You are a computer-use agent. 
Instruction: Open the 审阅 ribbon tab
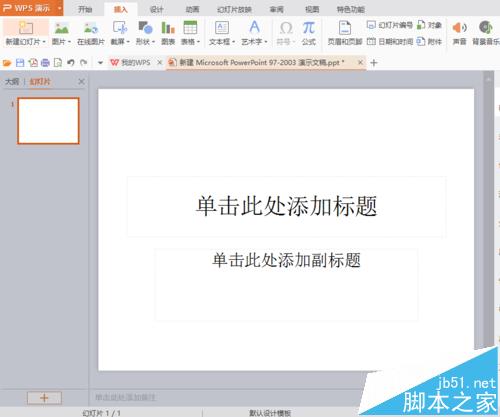click(276, 9)
